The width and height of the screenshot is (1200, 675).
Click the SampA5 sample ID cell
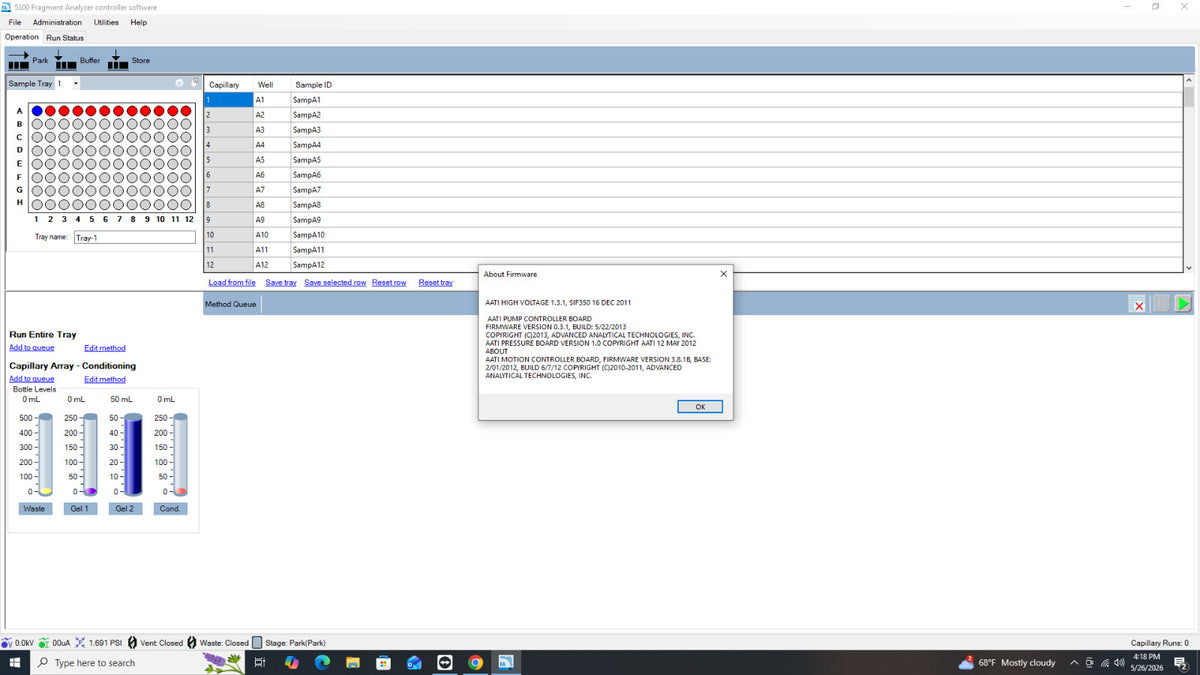coord(736,160)
